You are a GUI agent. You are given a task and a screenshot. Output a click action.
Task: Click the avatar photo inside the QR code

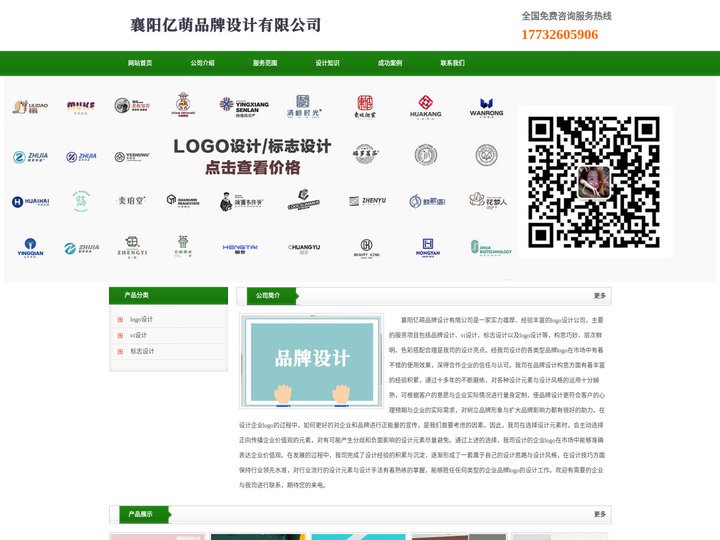594,182
